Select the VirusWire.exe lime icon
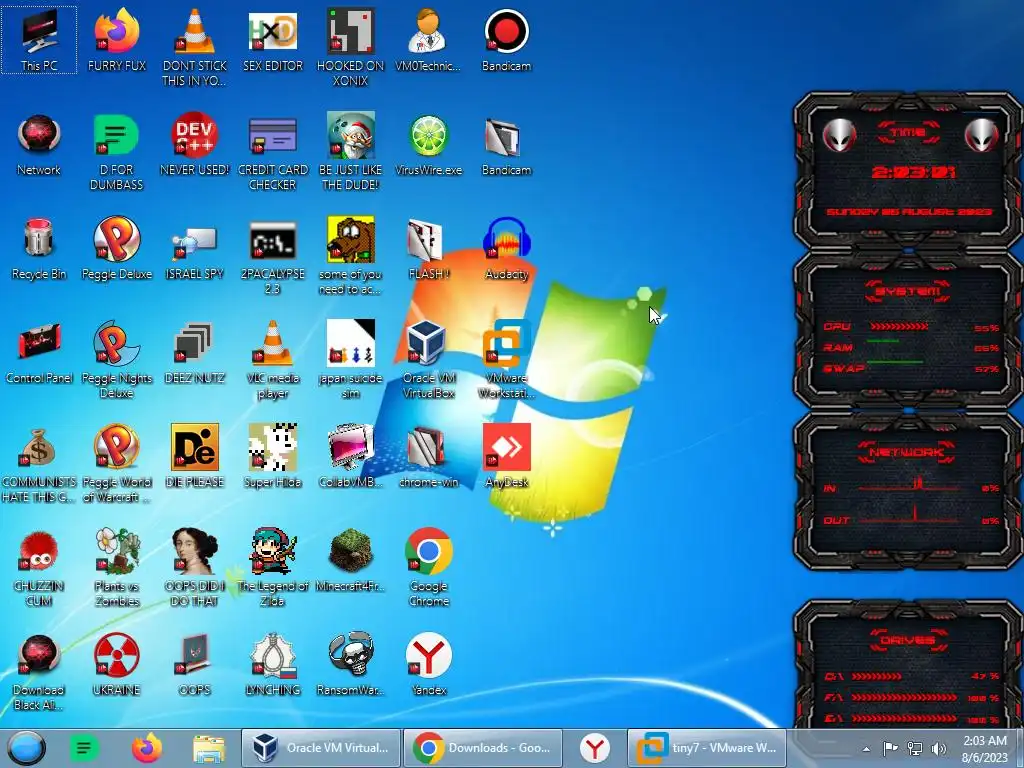This screenshot has height=768, width=1024. point(428,144)
